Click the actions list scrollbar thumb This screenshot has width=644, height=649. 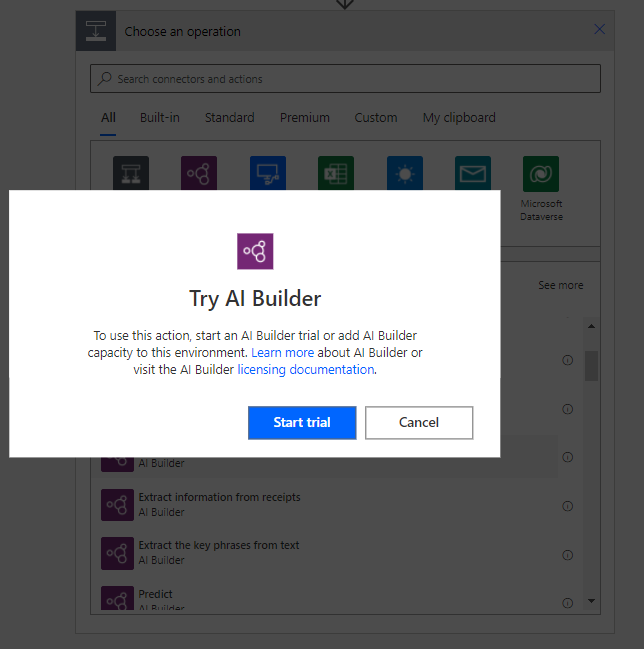point(591,366)
